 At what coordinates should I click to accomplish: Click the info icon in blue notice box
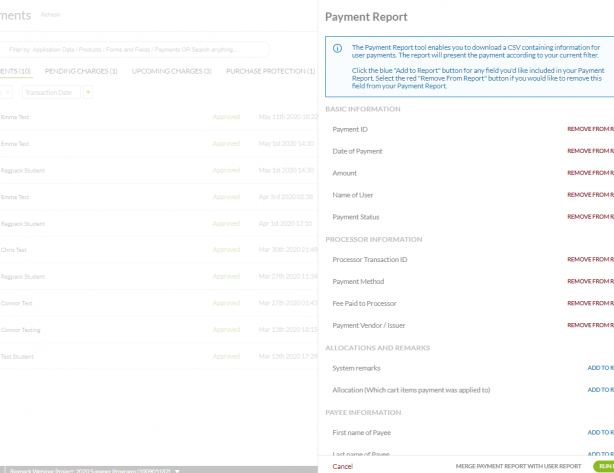[337, 48]
